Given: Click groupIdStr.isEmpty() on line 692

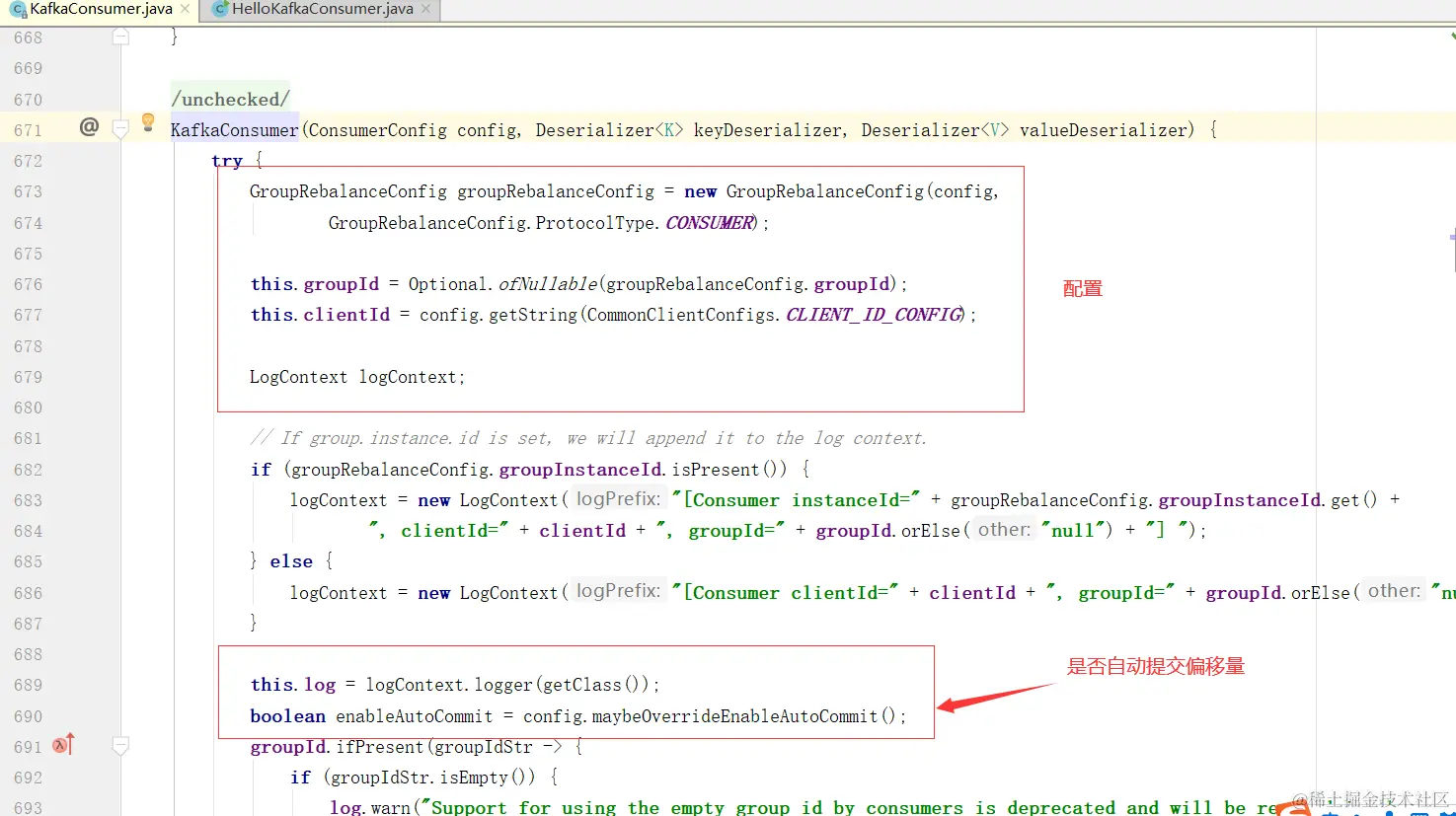Looking at the screenshot, I should pyautogui.click(x=432, y=778).
